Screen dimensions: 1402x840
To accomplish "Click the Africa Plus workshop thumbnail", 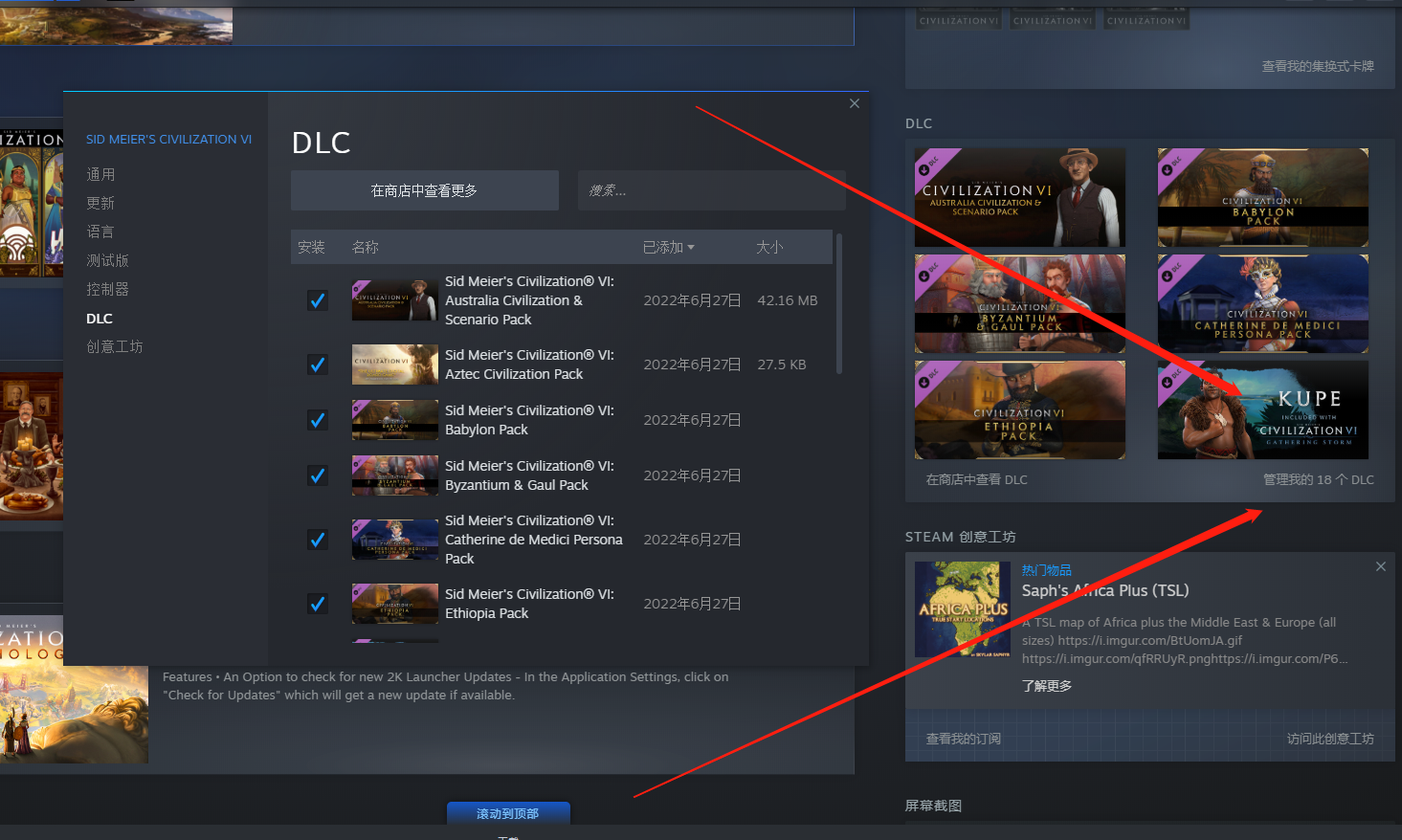I will click(962, 609).
